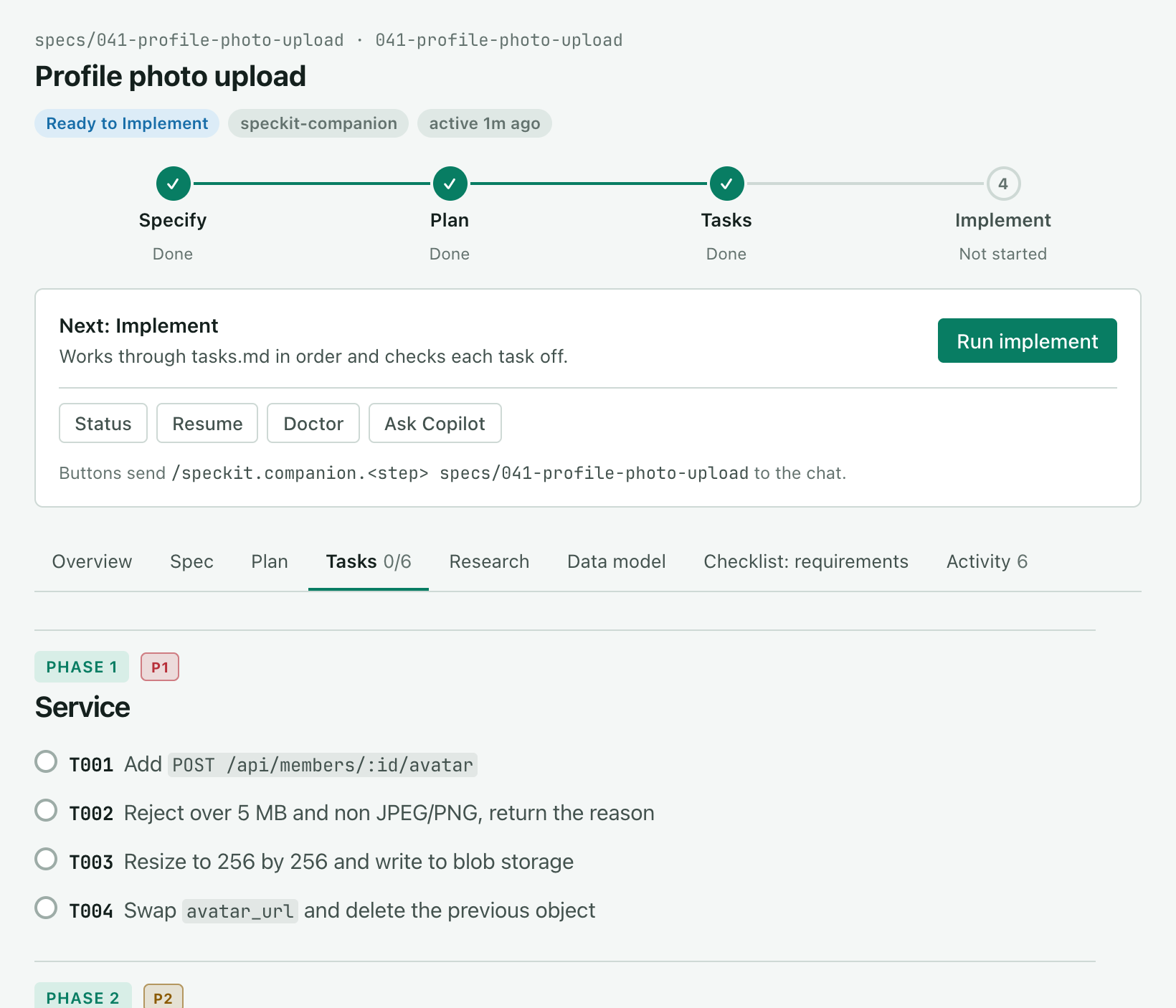Open Checklist: requirements tab
Viewport: 1176px width, 1008px height.
pyautogui.click(x=806, y=561)
